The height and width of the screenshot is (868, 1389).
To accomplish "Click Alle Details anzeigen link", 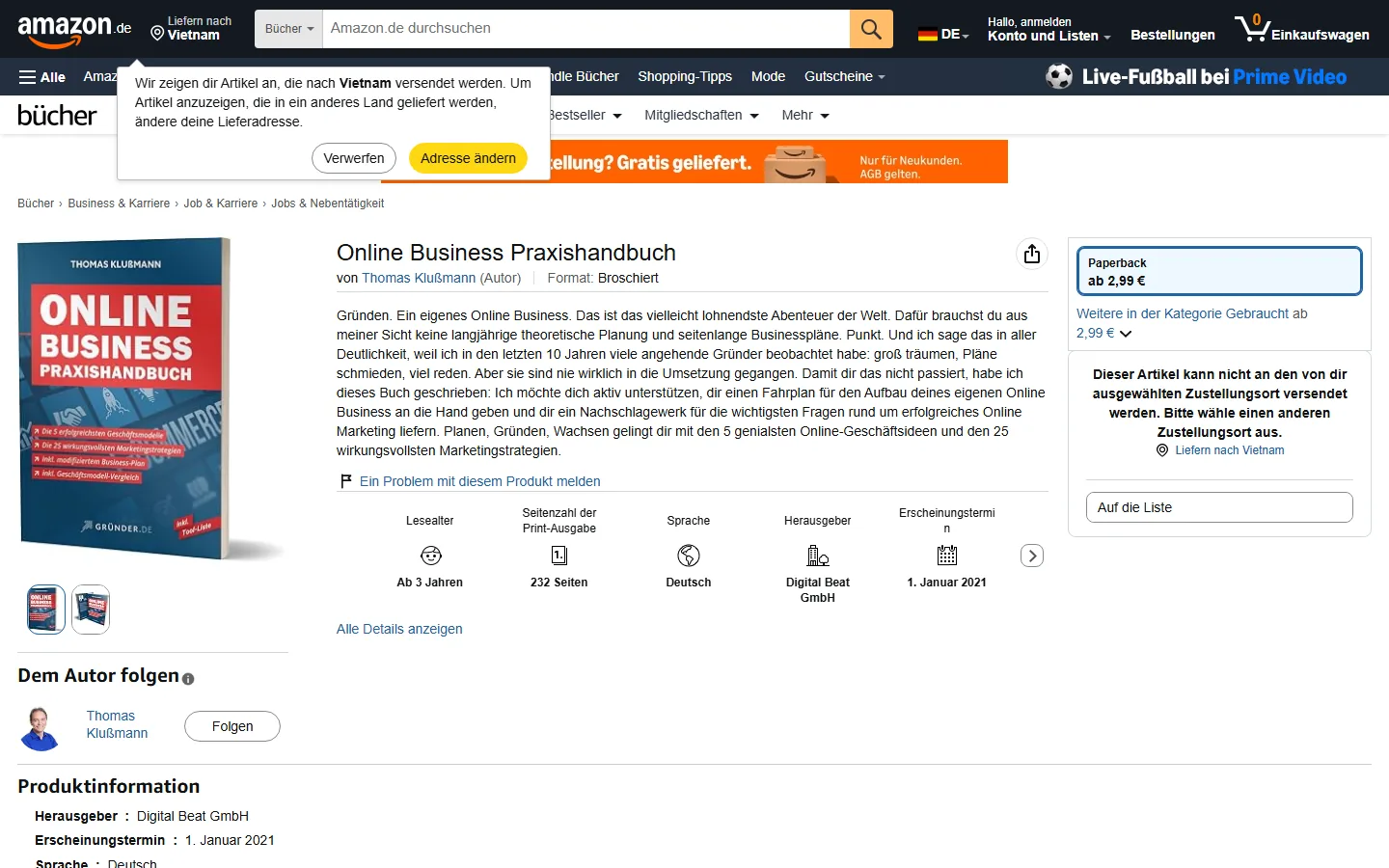I will click(399, 629).
